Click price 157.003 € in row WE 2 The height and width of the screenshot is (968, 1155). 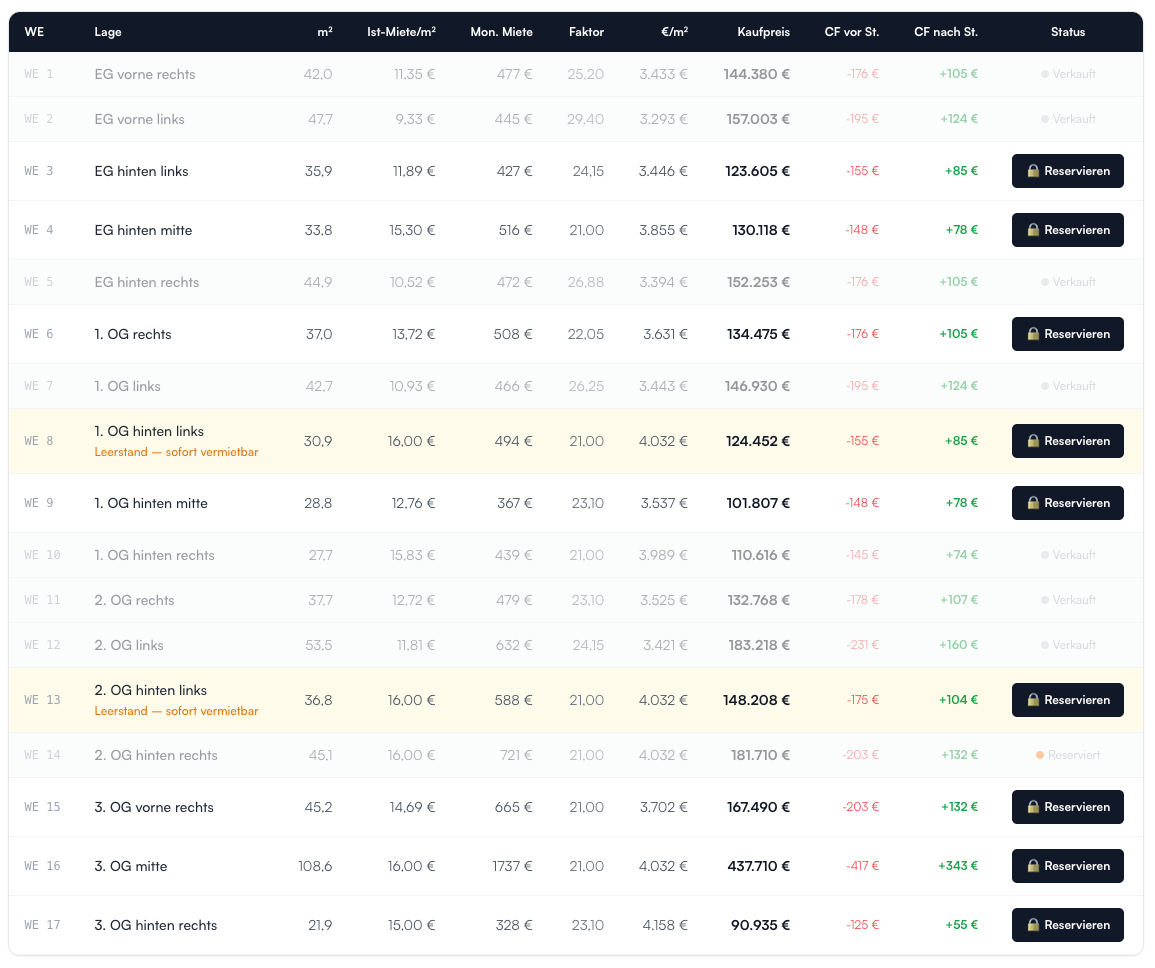coord(758,119)
